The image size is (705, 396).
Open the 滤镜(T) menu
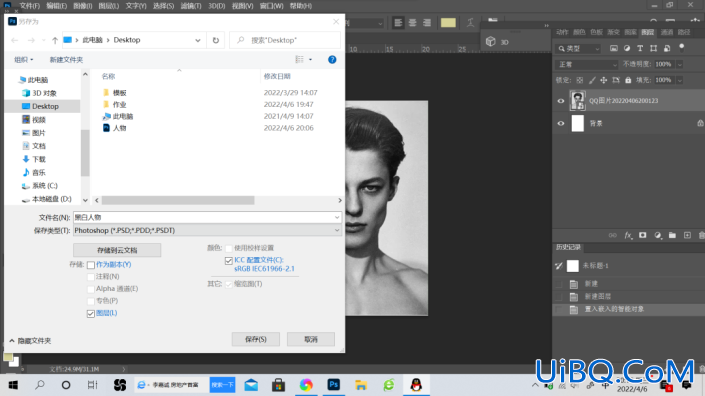191,6
